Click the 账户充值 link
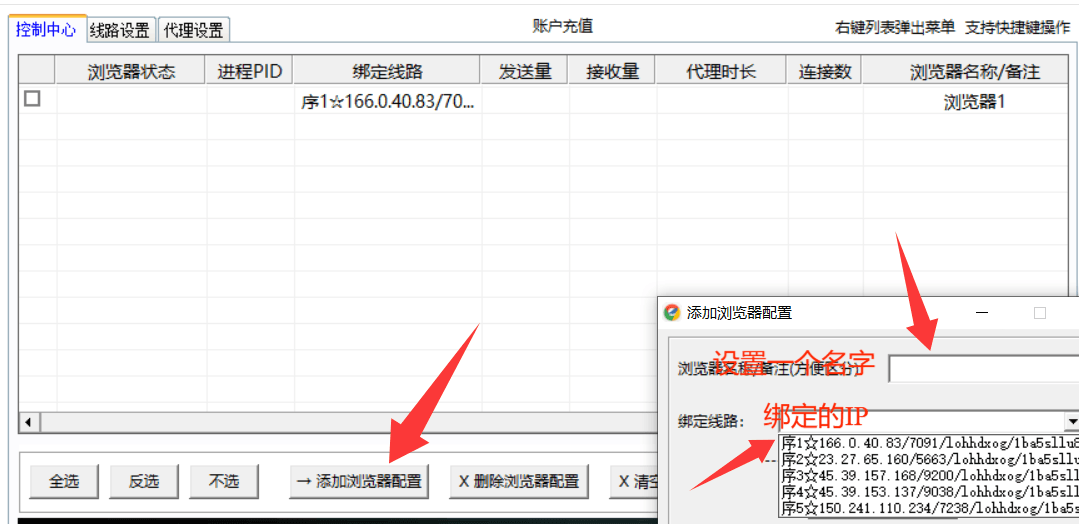 pyautogui.click(x=562, y=26)
